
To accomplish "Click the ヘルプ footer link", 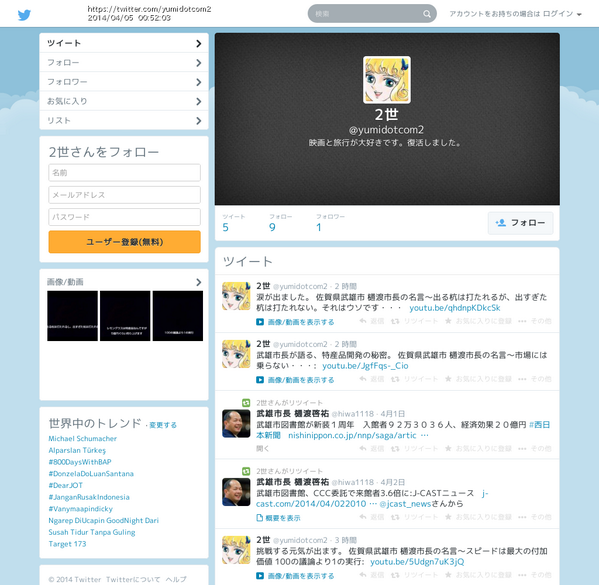I will click(x=176, y=579).
